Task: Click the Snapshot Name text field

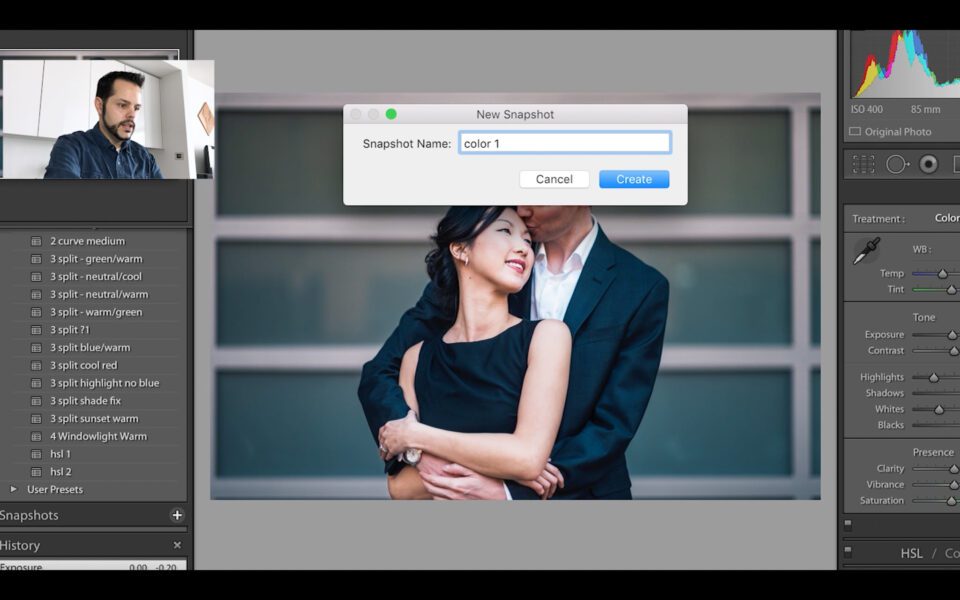Action: (564, 143)
